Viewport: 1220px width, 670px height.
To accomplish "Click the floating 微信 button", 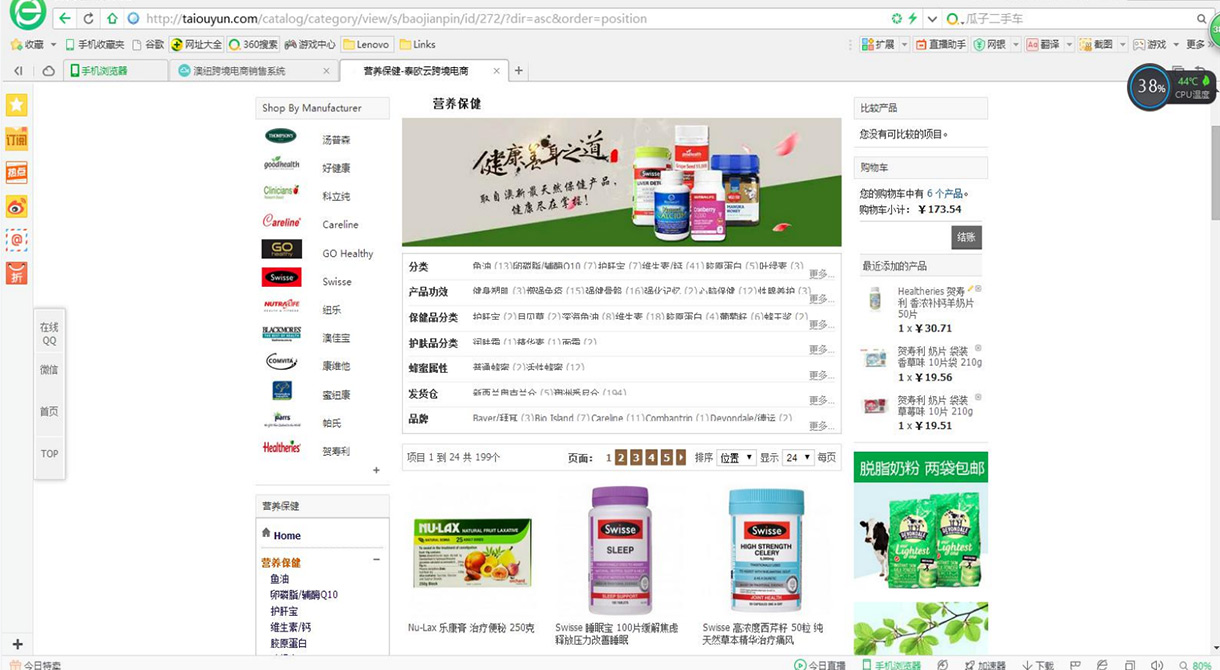I will click(x=49, y=370).
